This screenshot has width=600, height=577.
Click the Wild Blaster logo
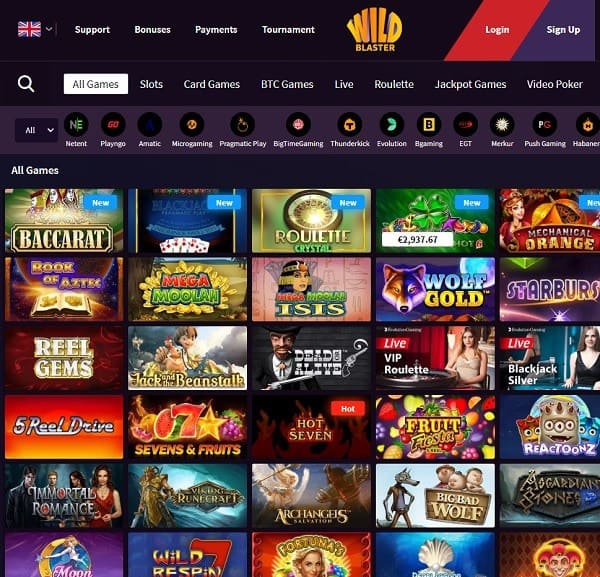tap(374, 31)
